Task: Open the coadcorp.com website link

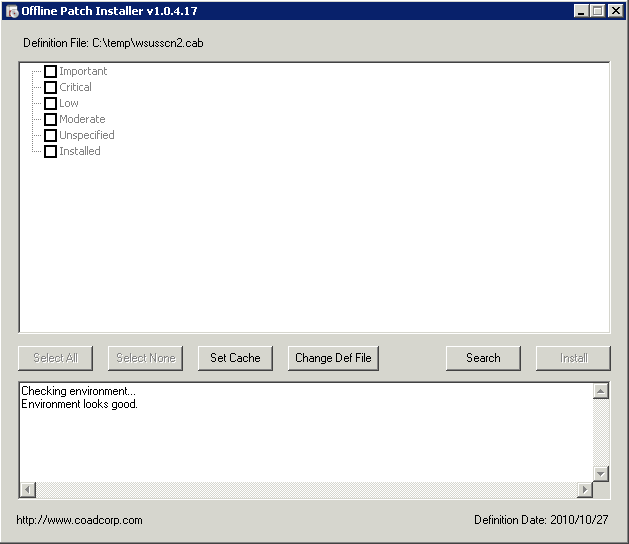Action: (79, 520)
